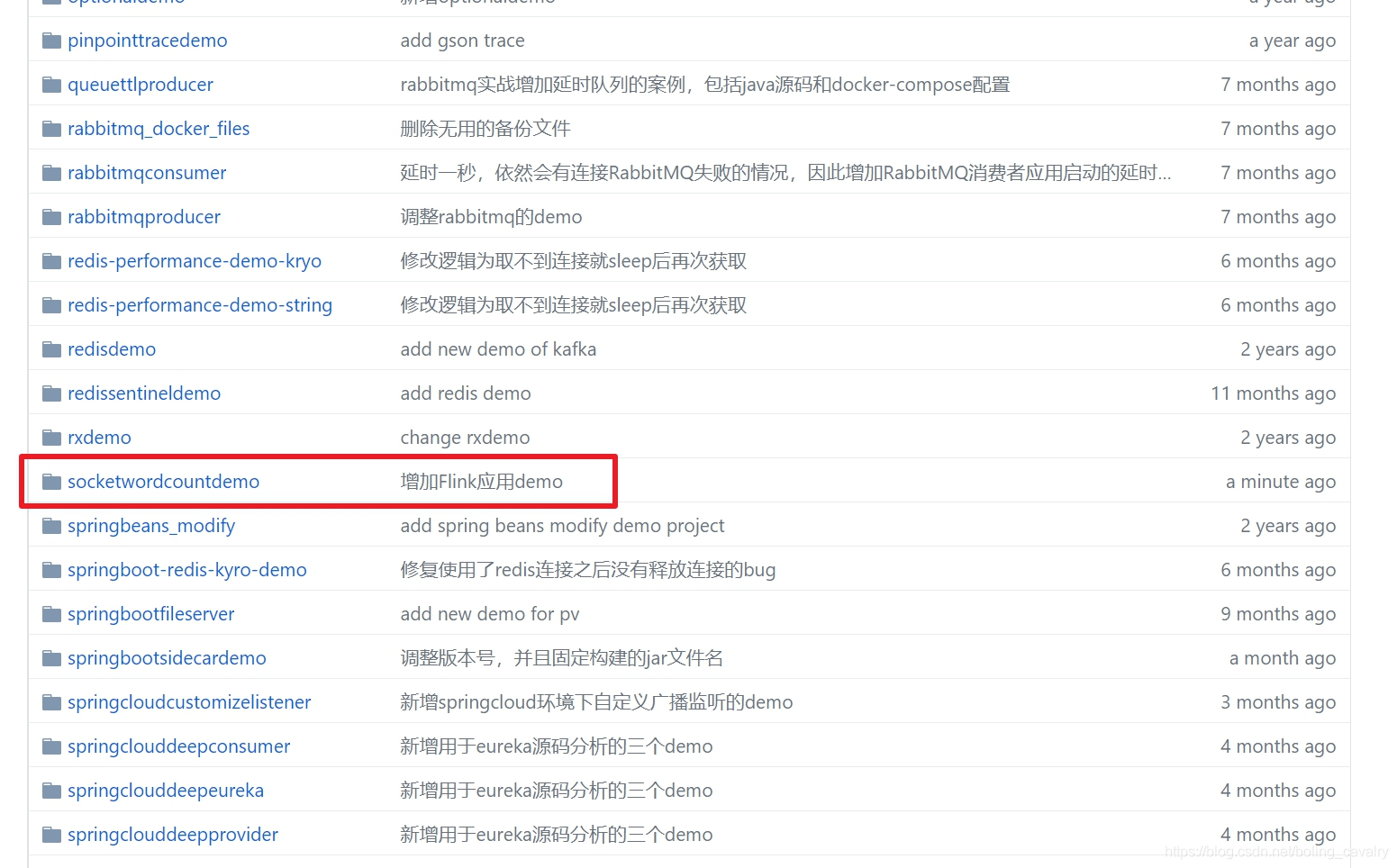View commit 'add gson trace'
Screen dimensions: 1397x868
pyautogui.click(x=462, y=41)
